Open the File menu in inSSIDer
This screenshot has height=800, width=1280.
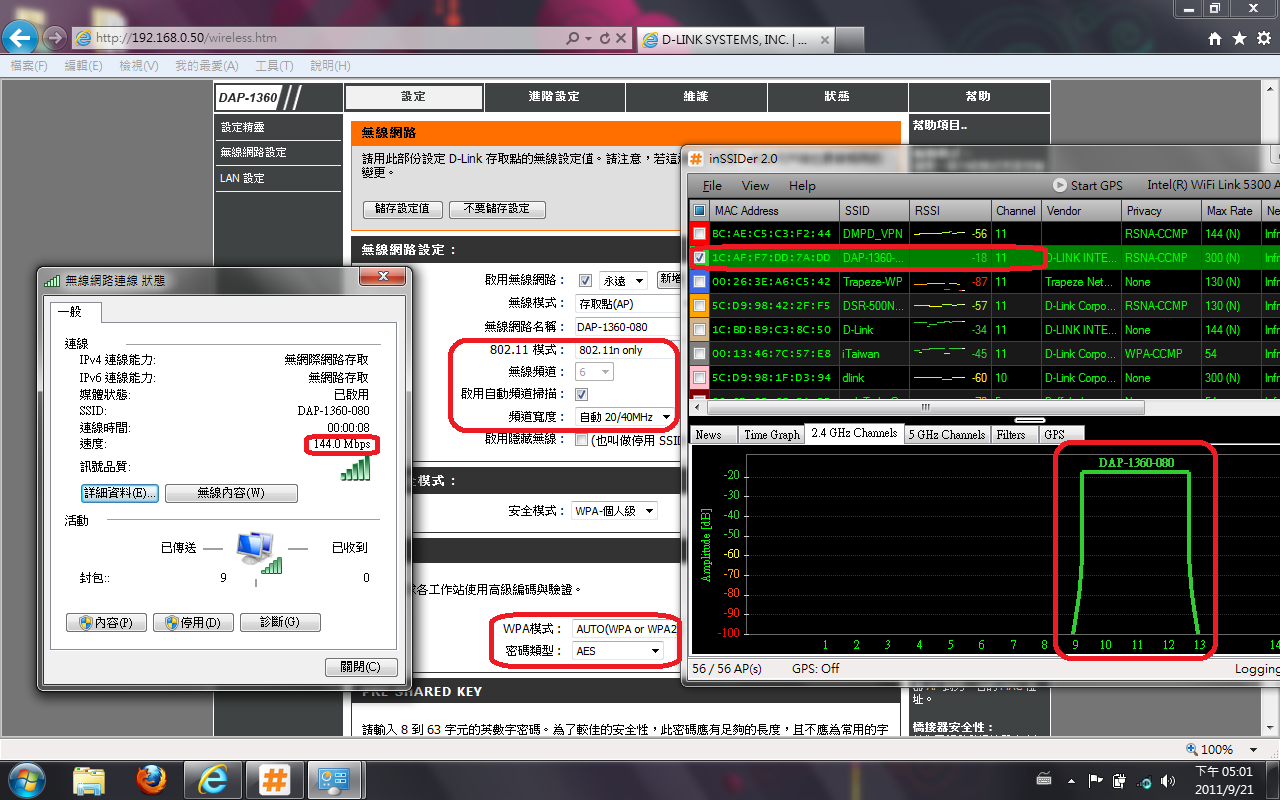pyautogui.click(x=712, y=186)
